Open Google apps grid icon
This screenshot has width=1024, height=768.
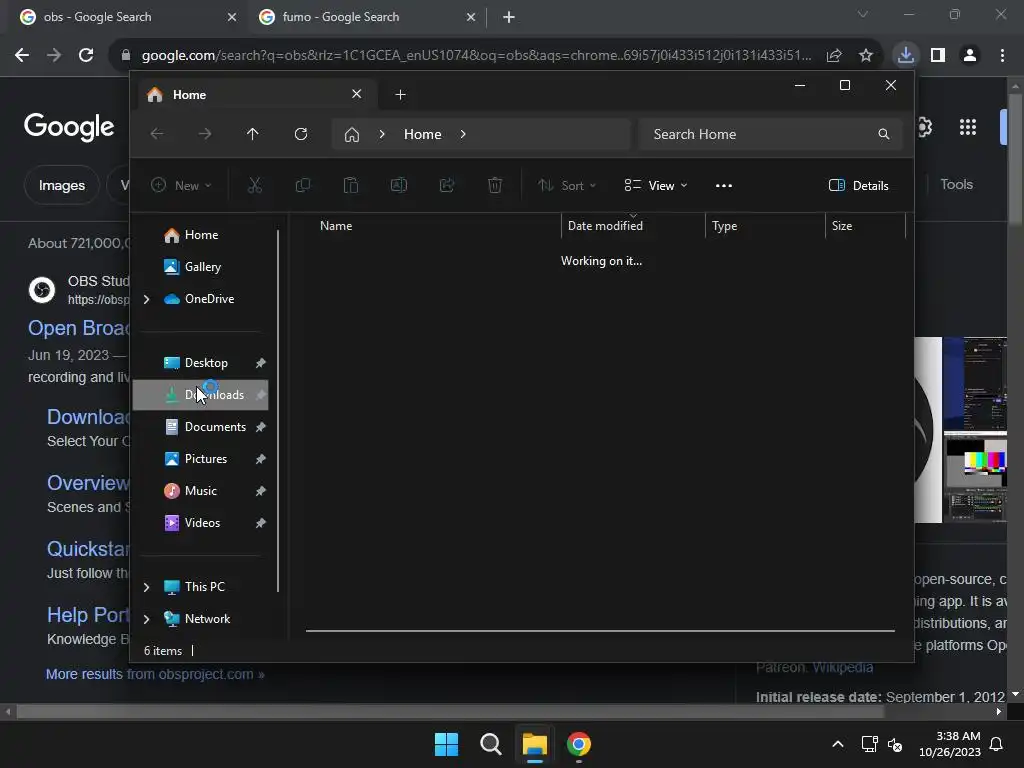click(x=968, y=127)
